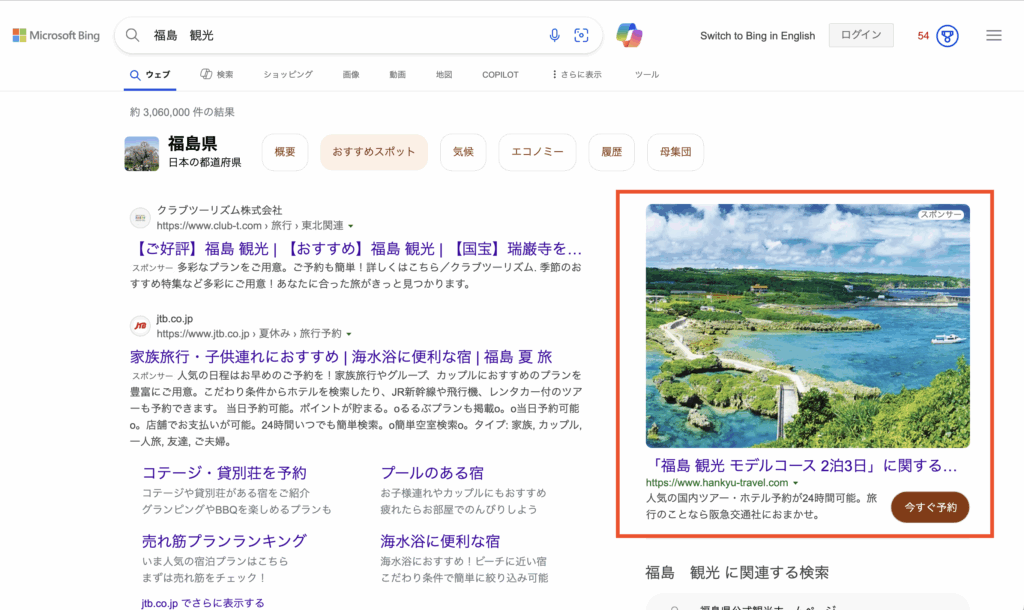The image size is (1024, 610).
Task: Switch to the 動画 tab
Action: (397, 74)
